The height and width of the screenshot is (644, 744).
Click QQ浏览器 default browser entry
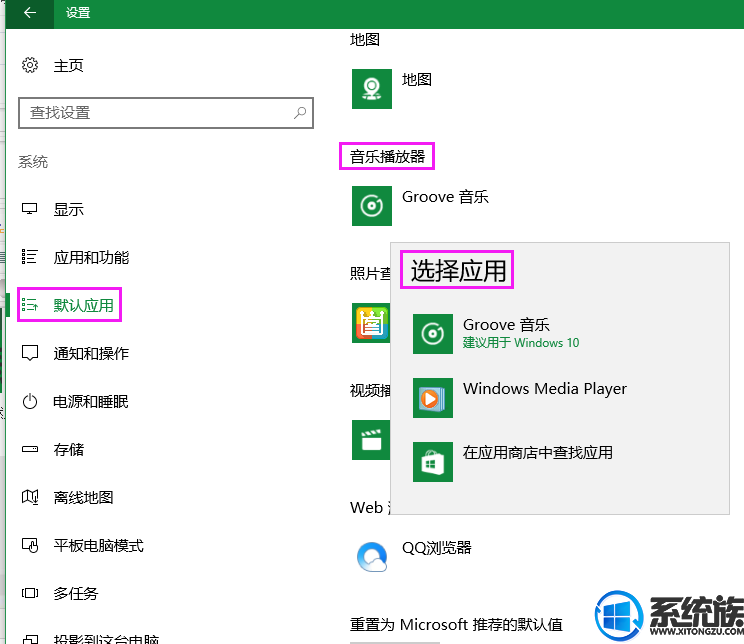point(437,548)
